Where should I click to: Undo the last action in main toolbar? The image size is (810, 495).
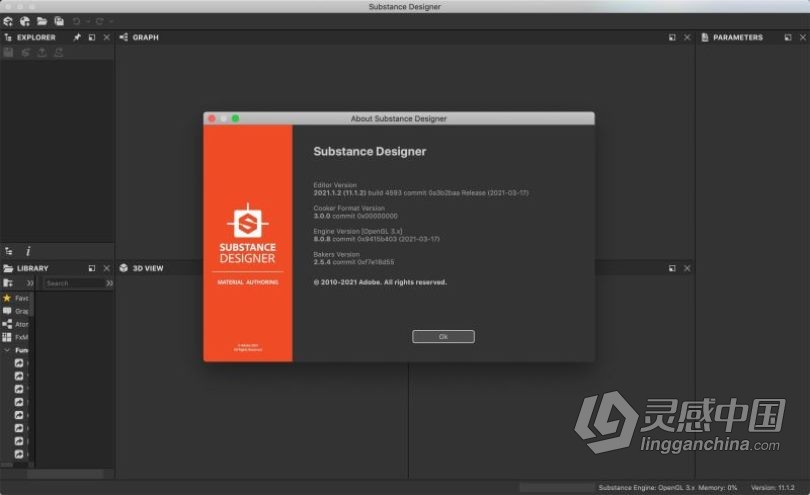tap(76, 21)
